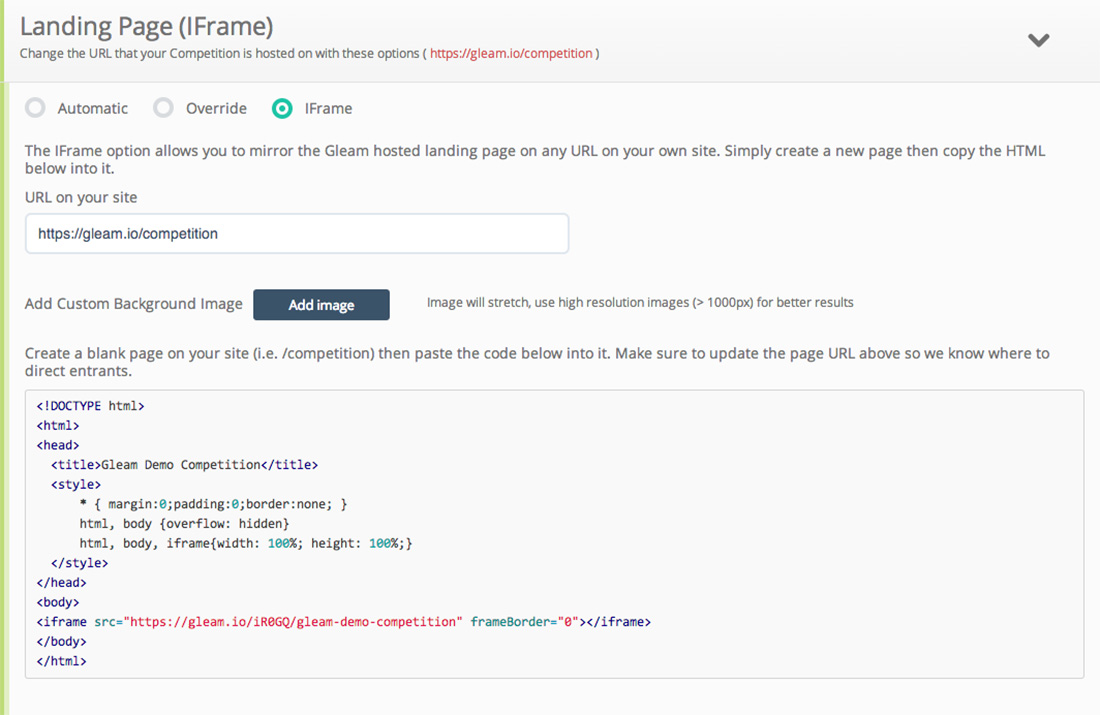Open the gleam.io/competition link in header
This screenshot has height=715, width=1100.
tap(511, 54)
